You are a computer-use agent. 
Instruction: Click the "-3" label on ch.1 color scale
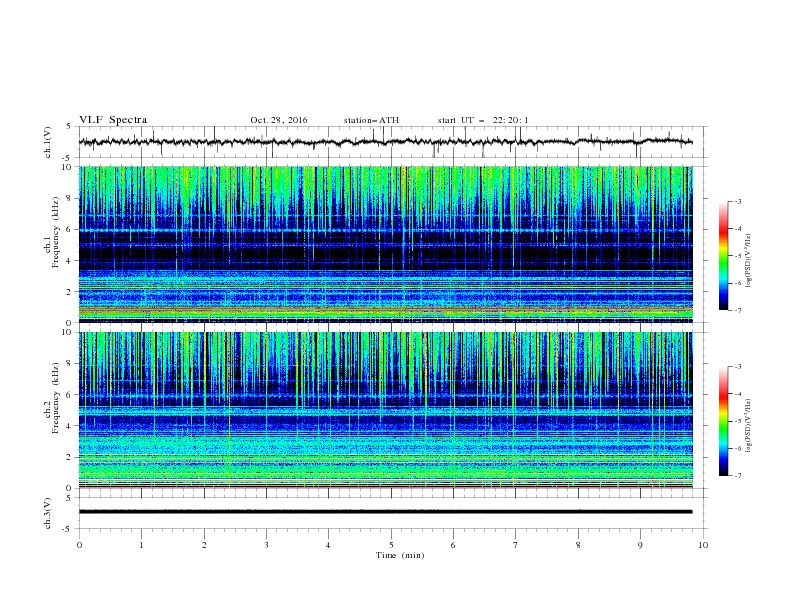(737, 201)
